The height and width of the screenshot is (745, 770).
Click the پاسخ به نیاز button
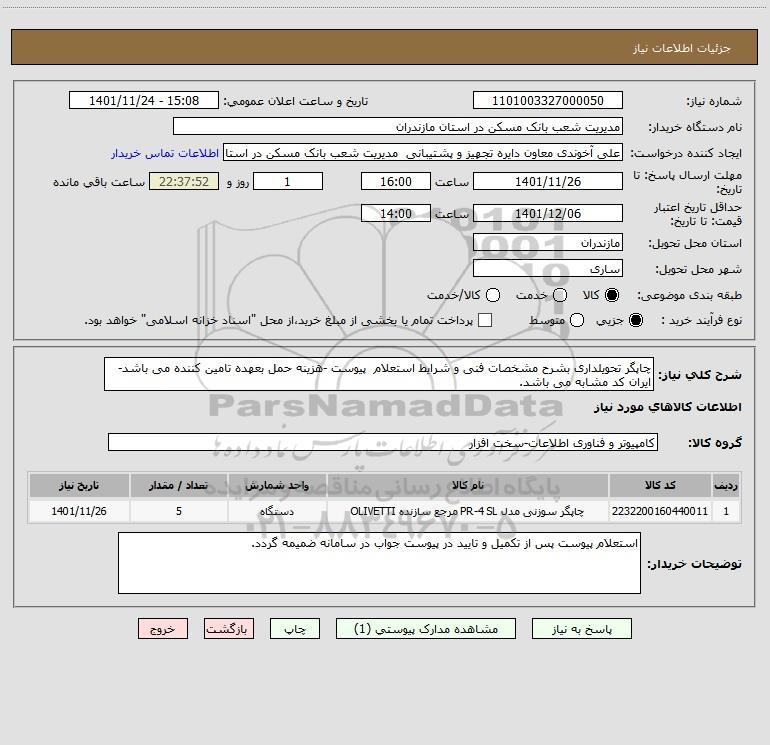581,629
